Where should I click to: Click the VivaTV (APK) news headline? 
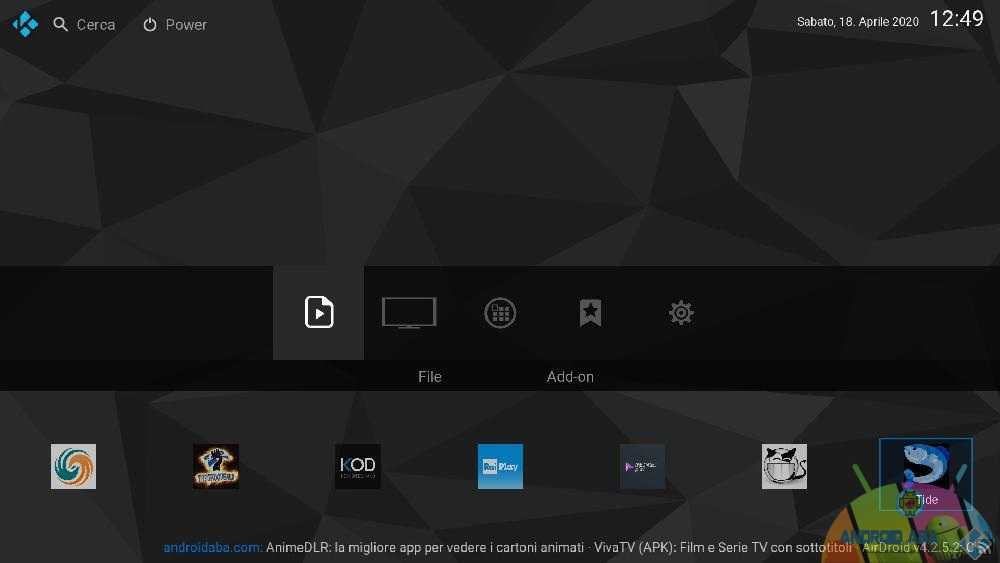pos(723,547)
